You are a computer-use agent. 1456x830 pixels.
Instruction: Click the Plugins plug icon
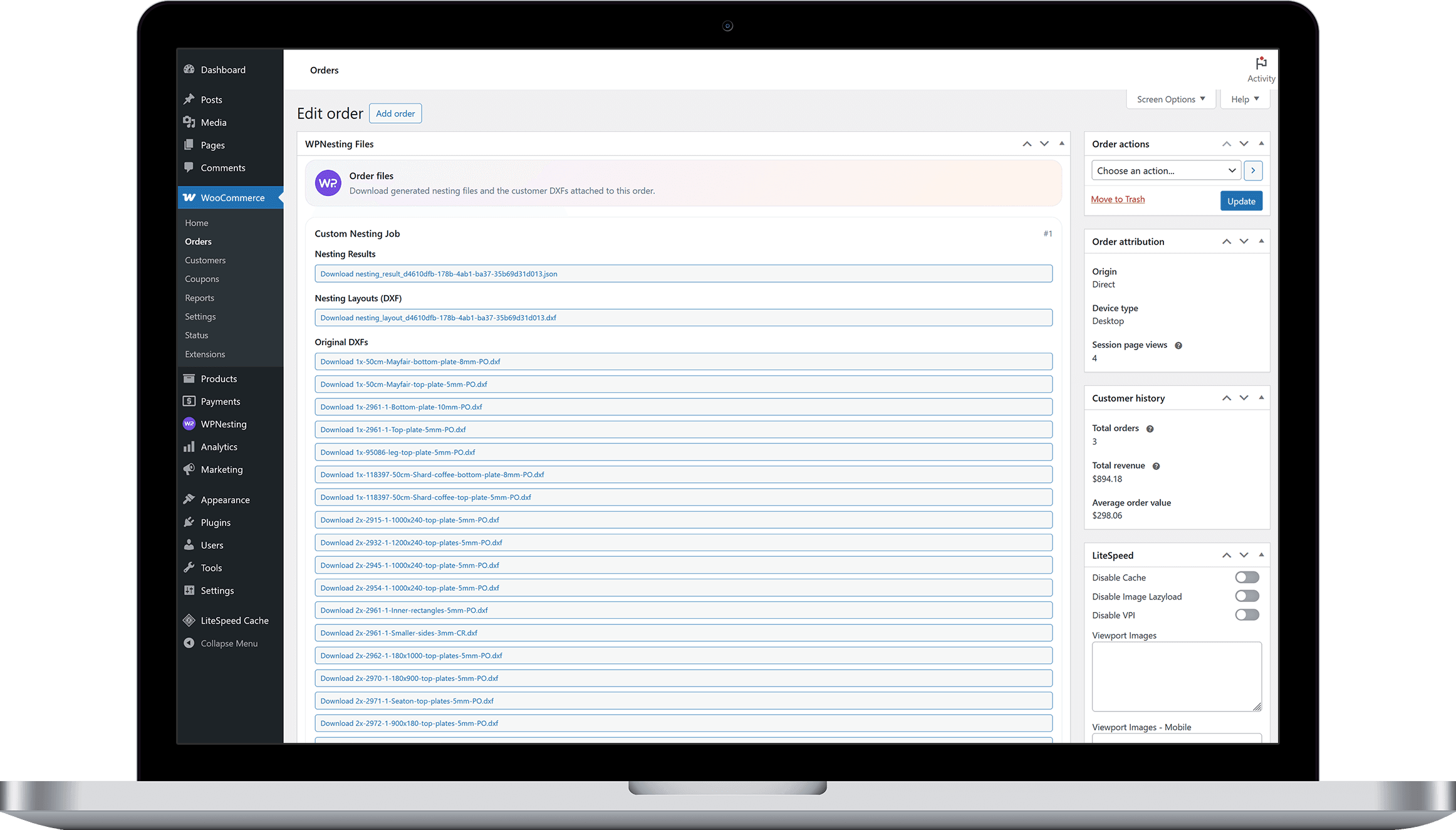pyautogui.click(x=189, y=522)
